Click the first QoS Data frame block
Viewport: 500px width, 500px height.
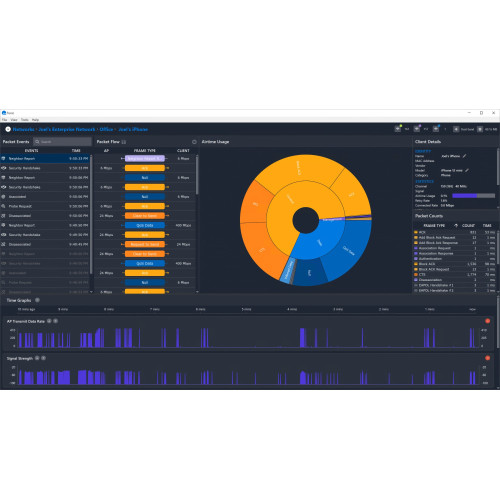tap(145, 225)
